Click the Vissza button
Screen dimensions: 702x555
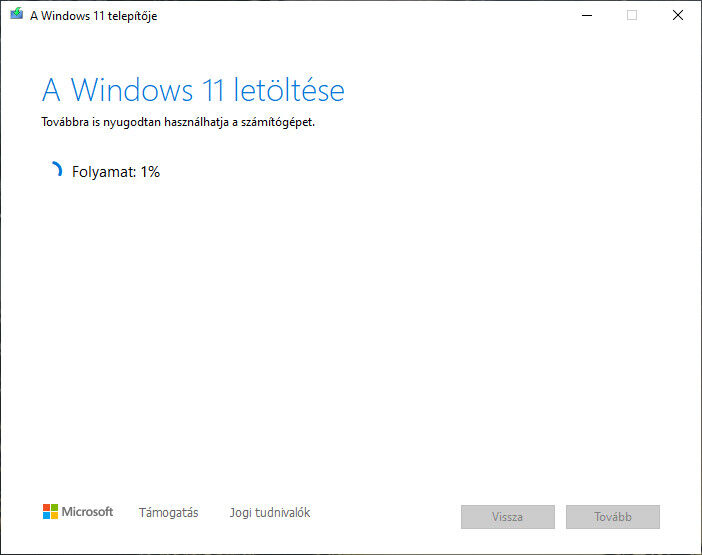[508, 517]
